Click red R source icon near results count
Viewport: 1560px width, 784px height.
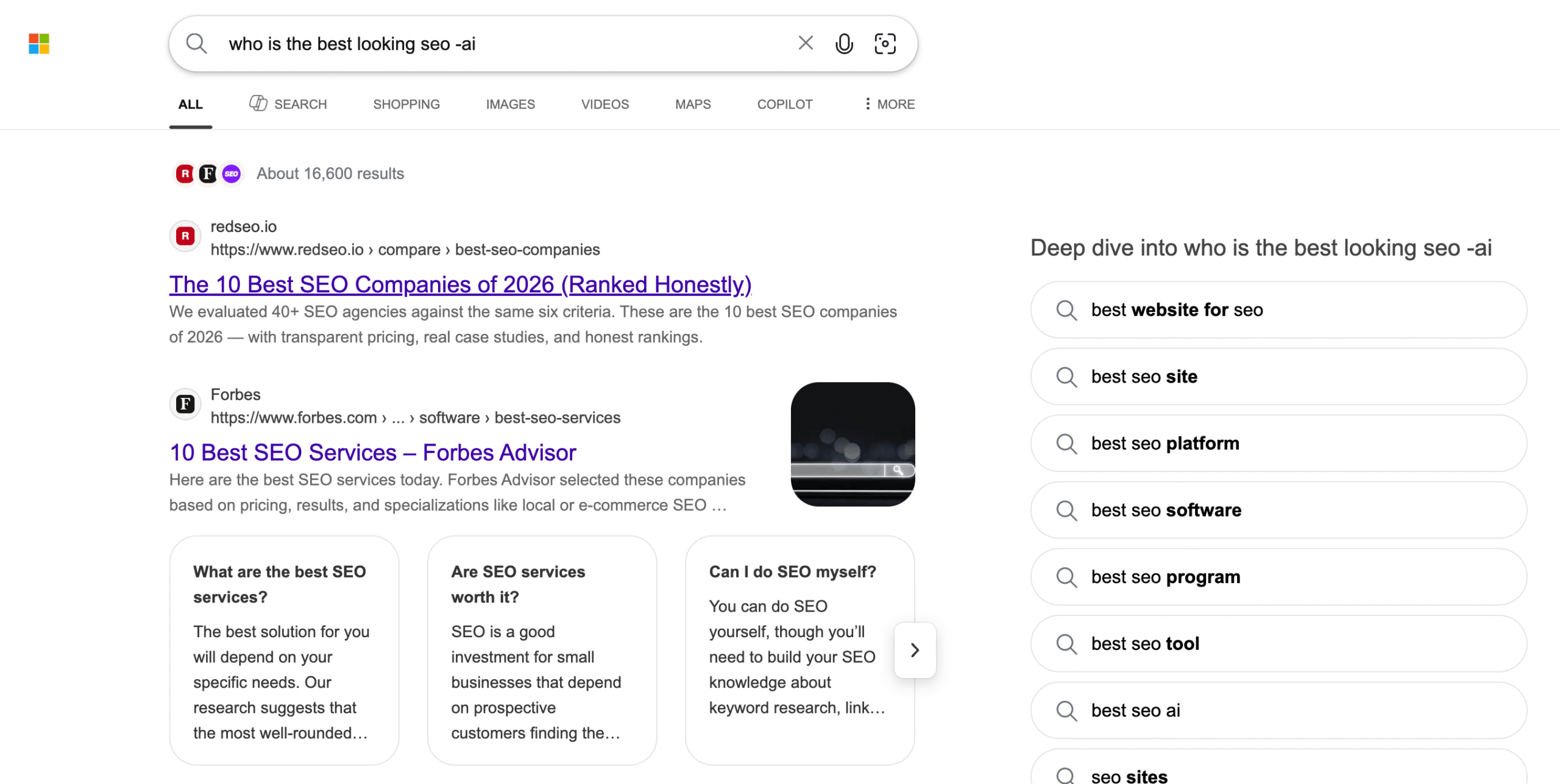pyautogui.click(x=185, y=174)
